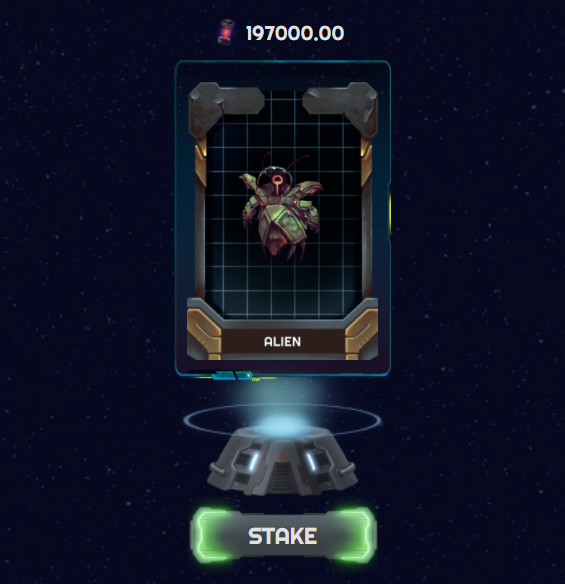Click the bottom-right gold corner of card frame
Screen dimensions: 565x584
(361, 333)
